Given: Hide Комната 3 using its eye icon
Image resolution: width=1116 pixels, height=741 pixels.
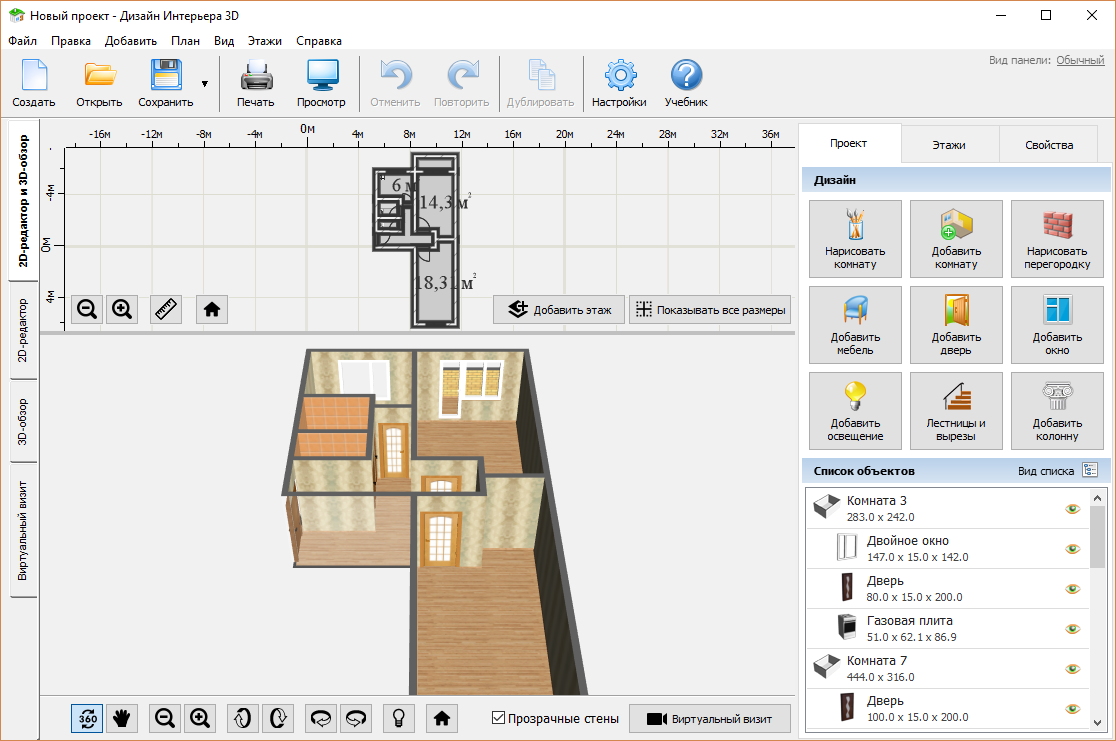Looking at the screenshot, I should click(1072, 508).
